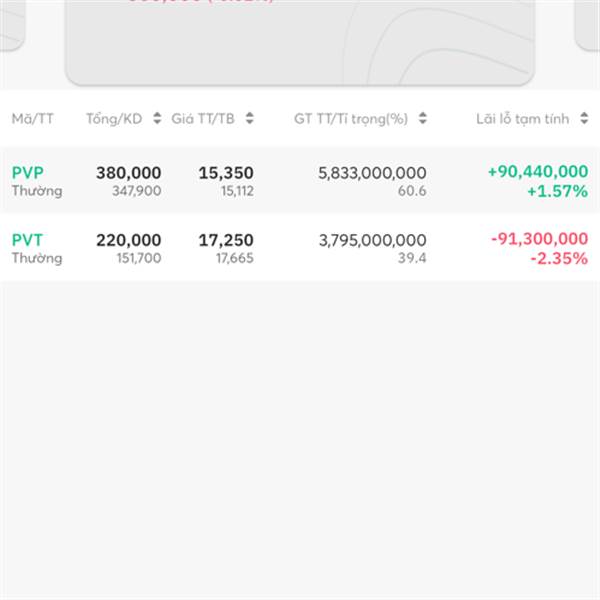Tap the Lãi lỗ tạm tính header text

pos(522,119)
